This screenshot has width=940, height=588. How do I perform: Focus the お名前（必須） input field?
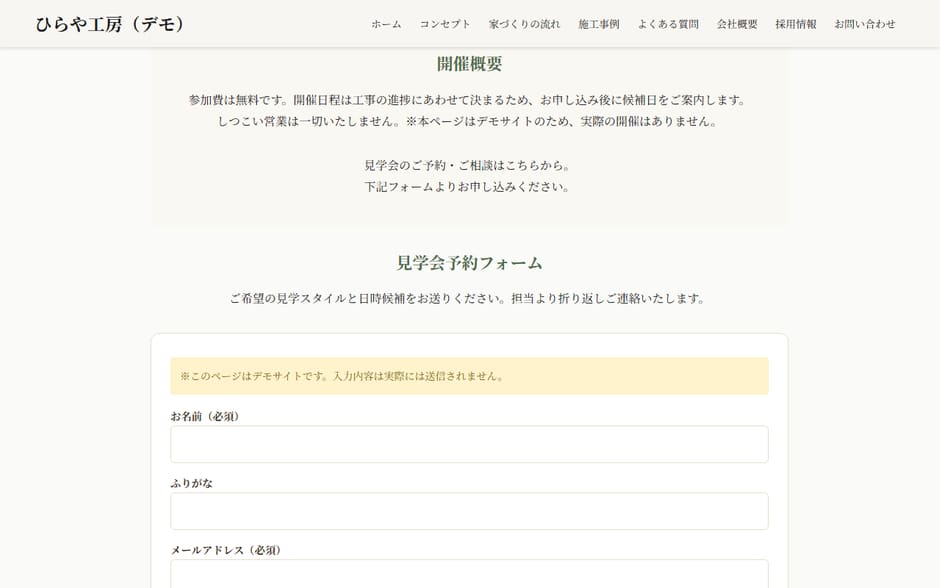[x=469, y=444]
